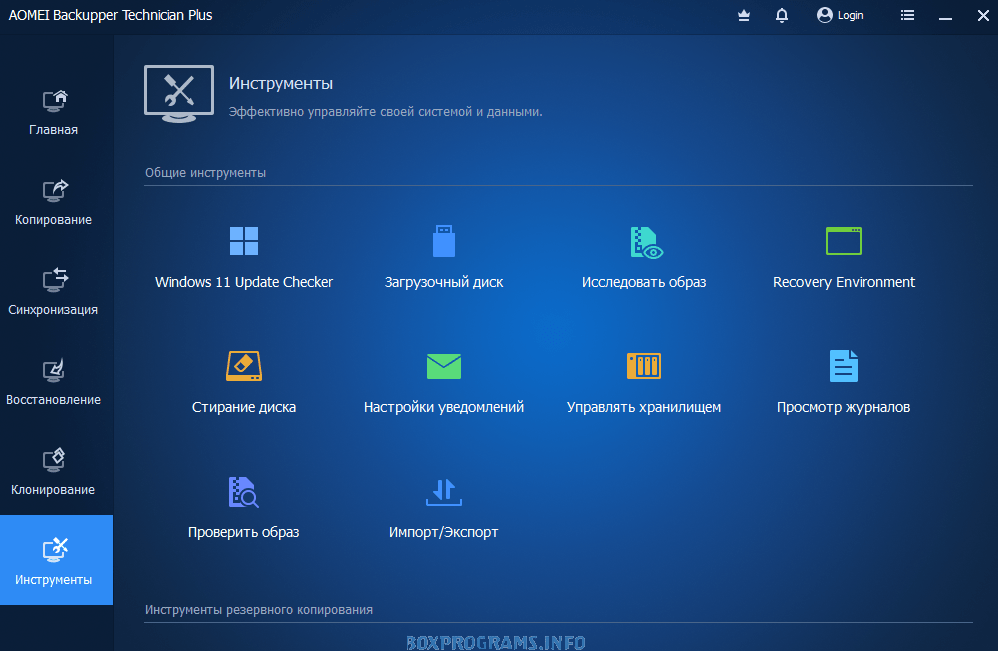
Task: Click the Эффективно управляйте своей системой subtitle
Action: click(385, 112)
